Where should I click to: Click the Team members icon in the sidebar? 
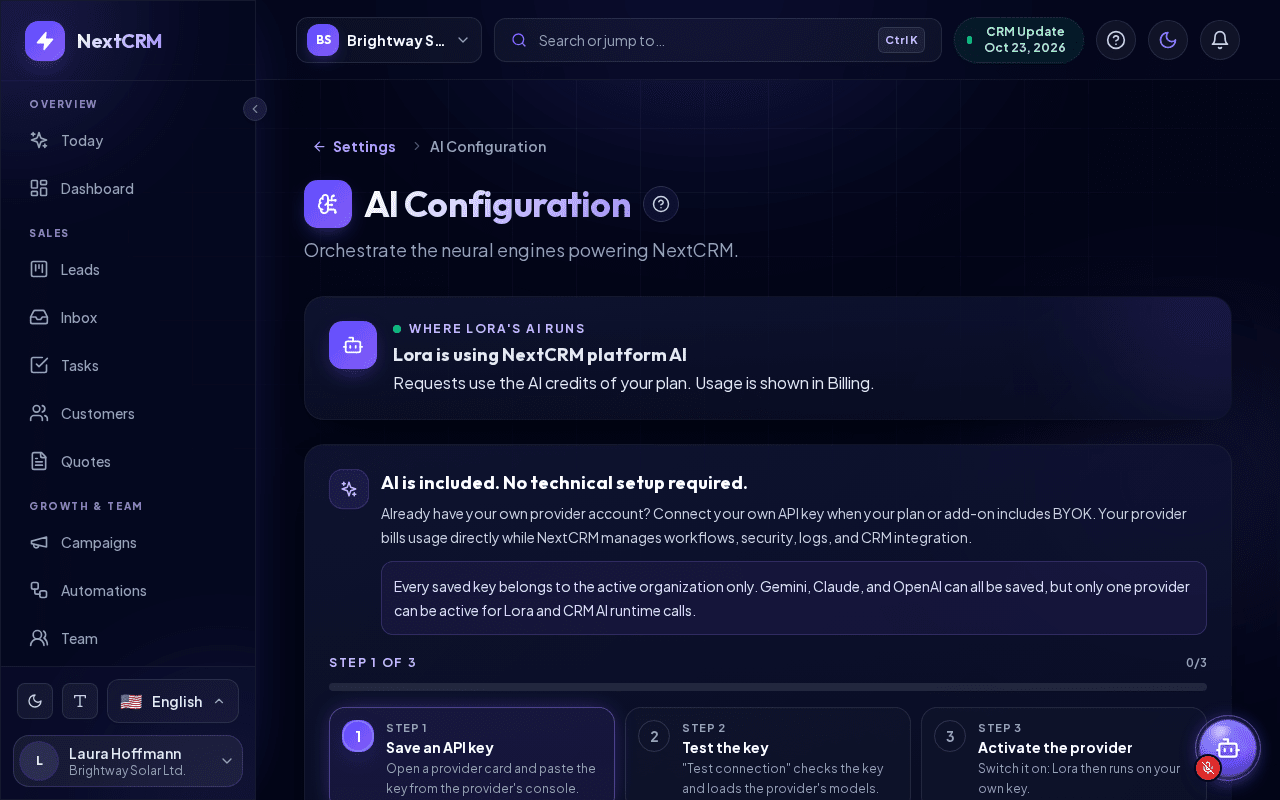click(x=39, y=639)
